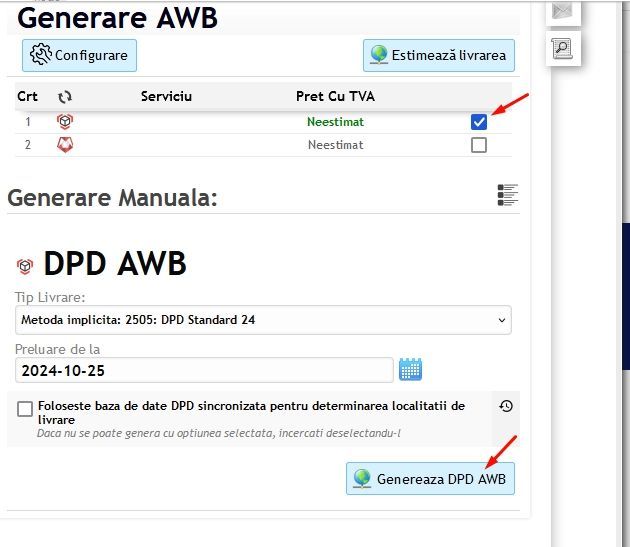The image size is (630, 547).
Task: Click the document search icon in sidebar
Action: [x=562, y=49]
